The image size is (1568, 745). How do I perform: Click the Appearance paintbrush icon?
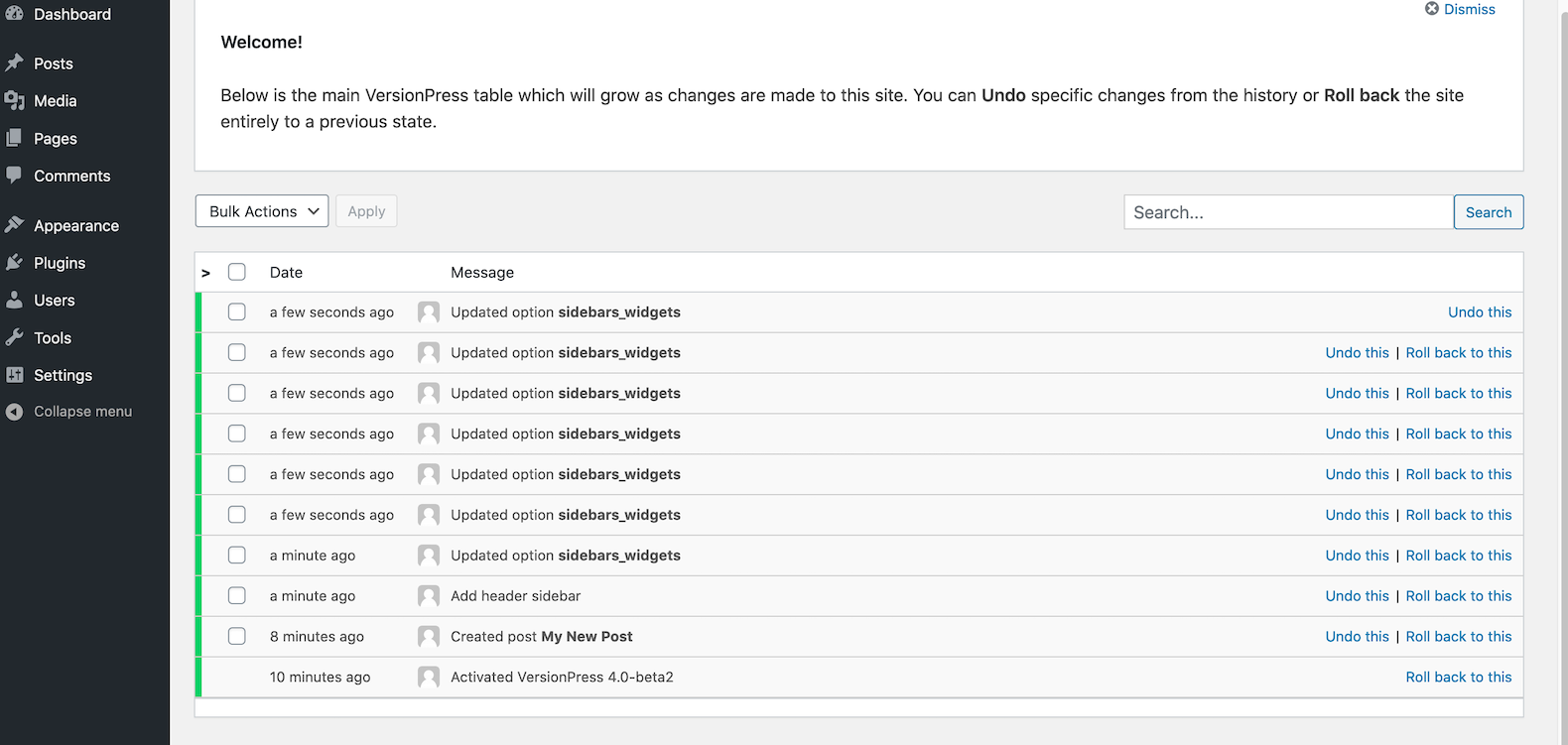coord(15,225)
